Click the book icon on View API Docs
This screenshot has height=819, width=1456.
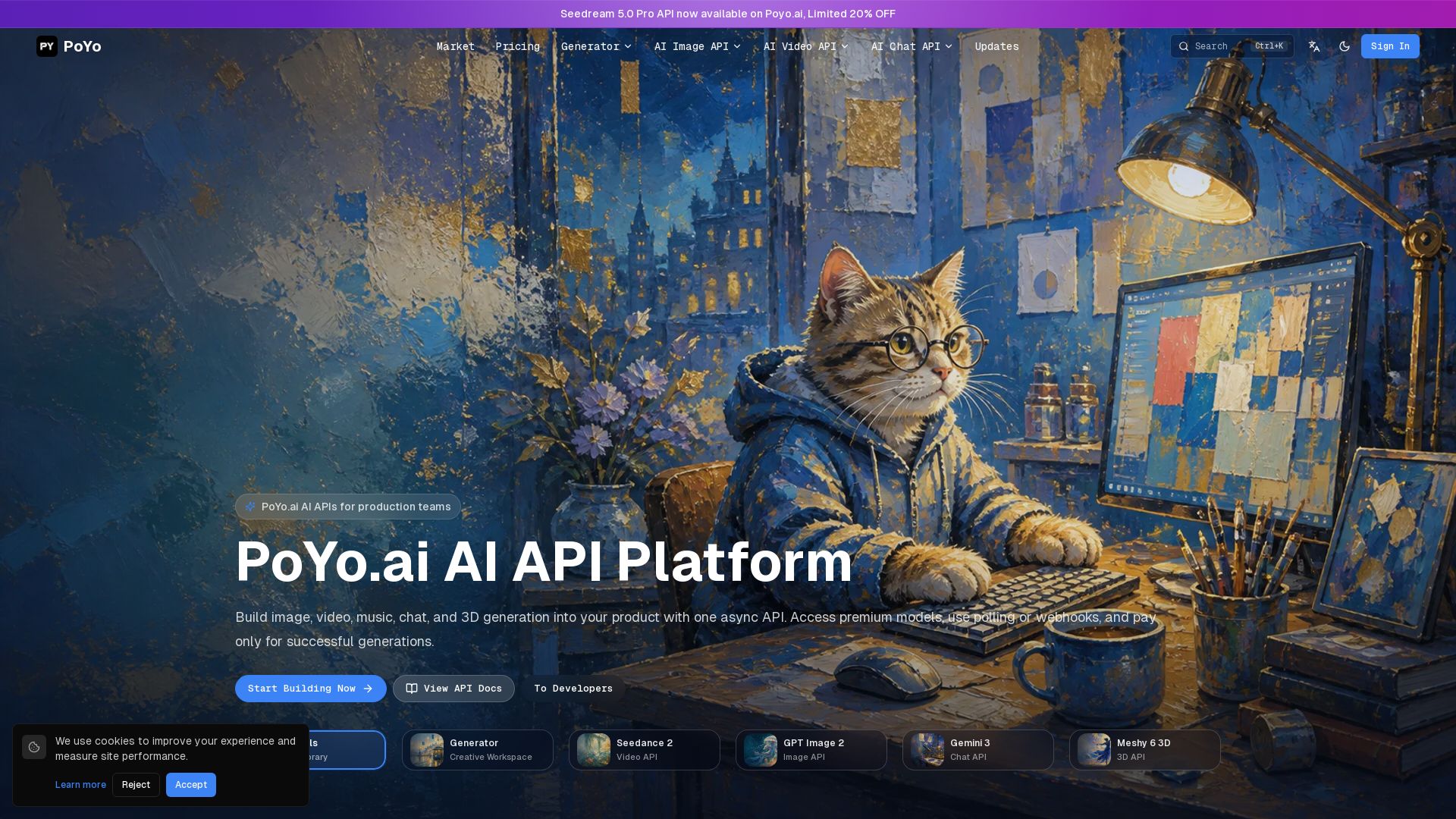tap(412, 689)
